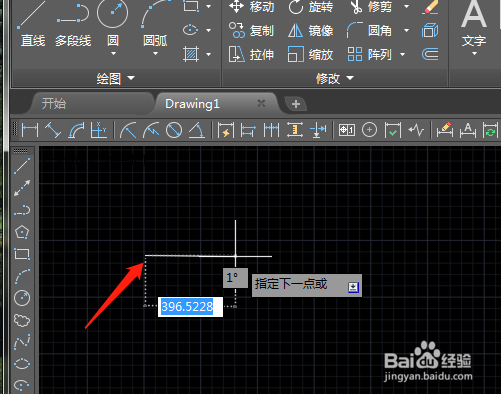Click the 移动 (Move) command
The height and width of the screenshot is (394, 501).
tap(251, 7)
